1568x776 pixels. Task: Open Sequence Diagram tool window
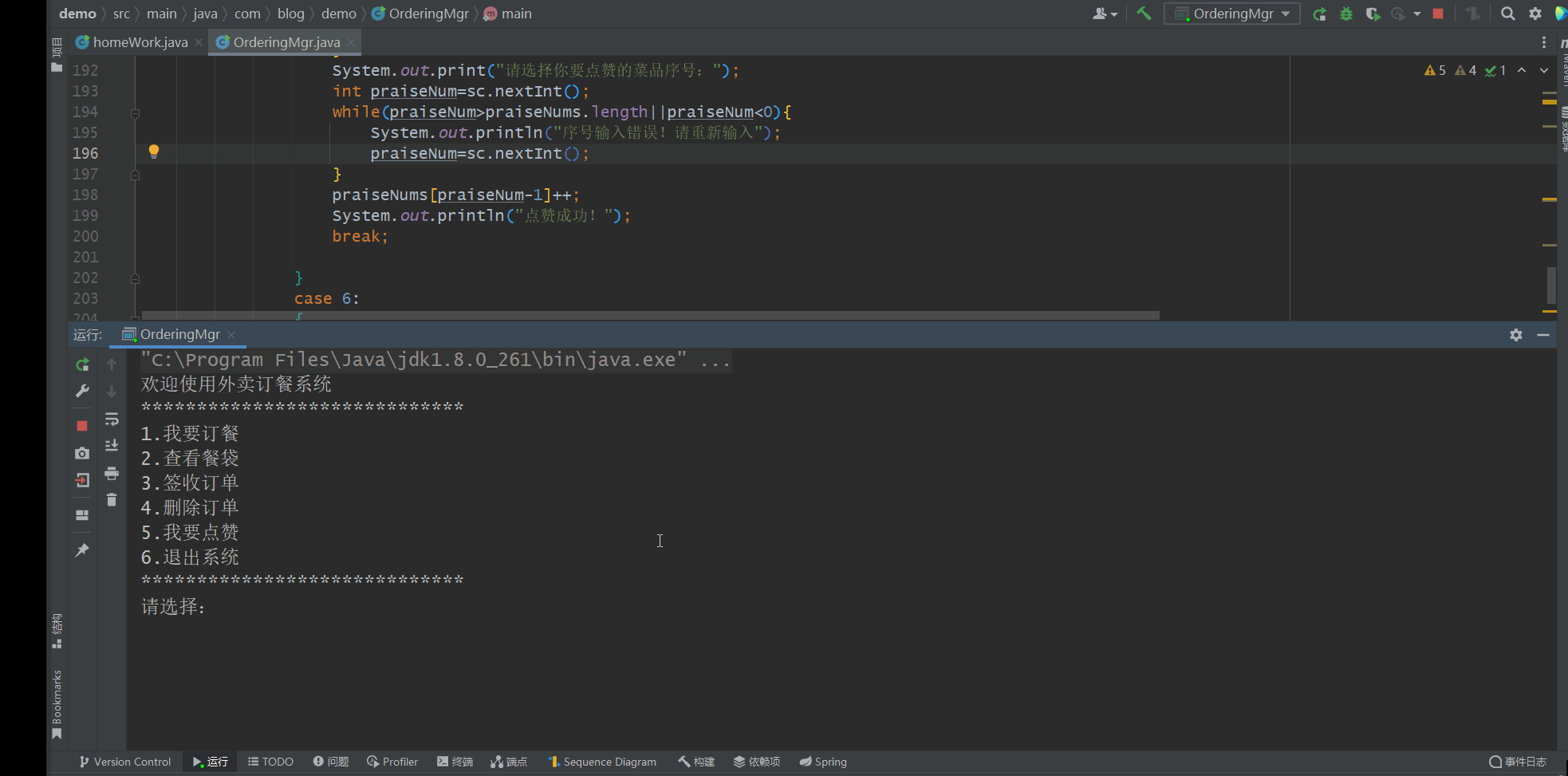[602, 762]
